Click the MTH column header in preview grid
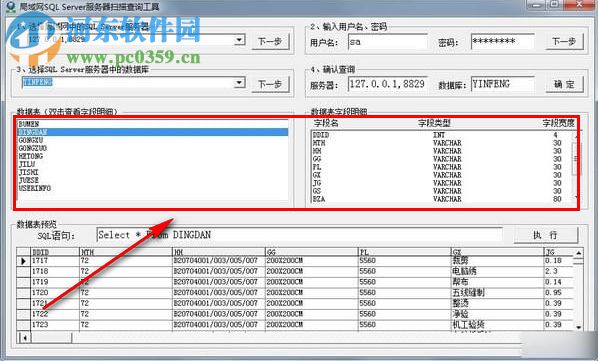The height and width of the screenshot is (361, 598). (x=125, y=252)
